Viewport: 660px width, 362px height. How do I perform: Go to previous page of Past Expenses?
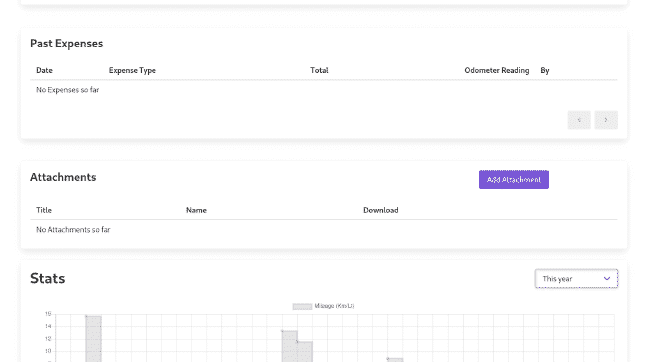click(x=579, y=120)
